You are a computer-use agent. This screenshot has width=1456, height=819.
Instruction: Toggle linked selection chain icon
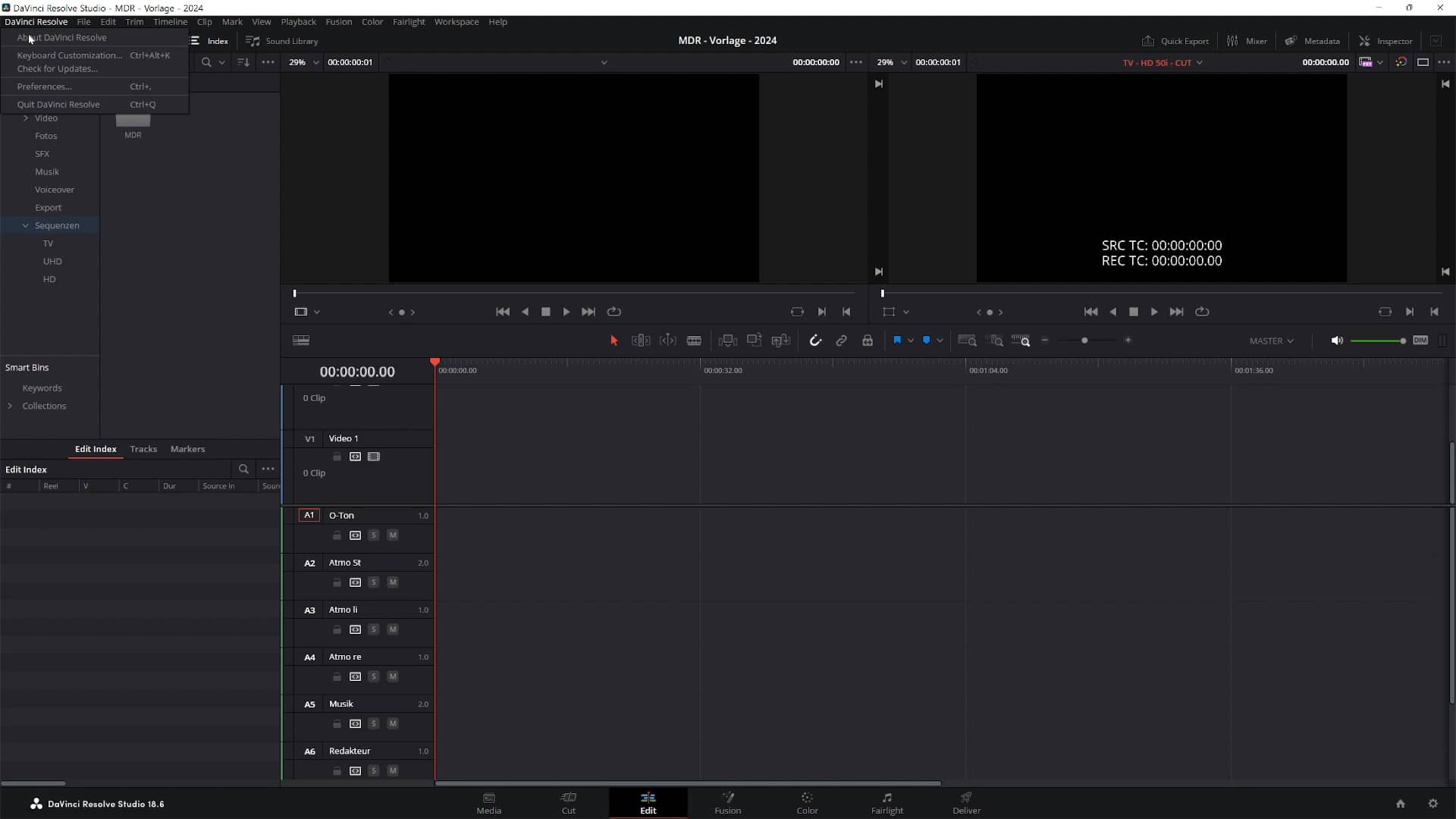coord(842,340)
